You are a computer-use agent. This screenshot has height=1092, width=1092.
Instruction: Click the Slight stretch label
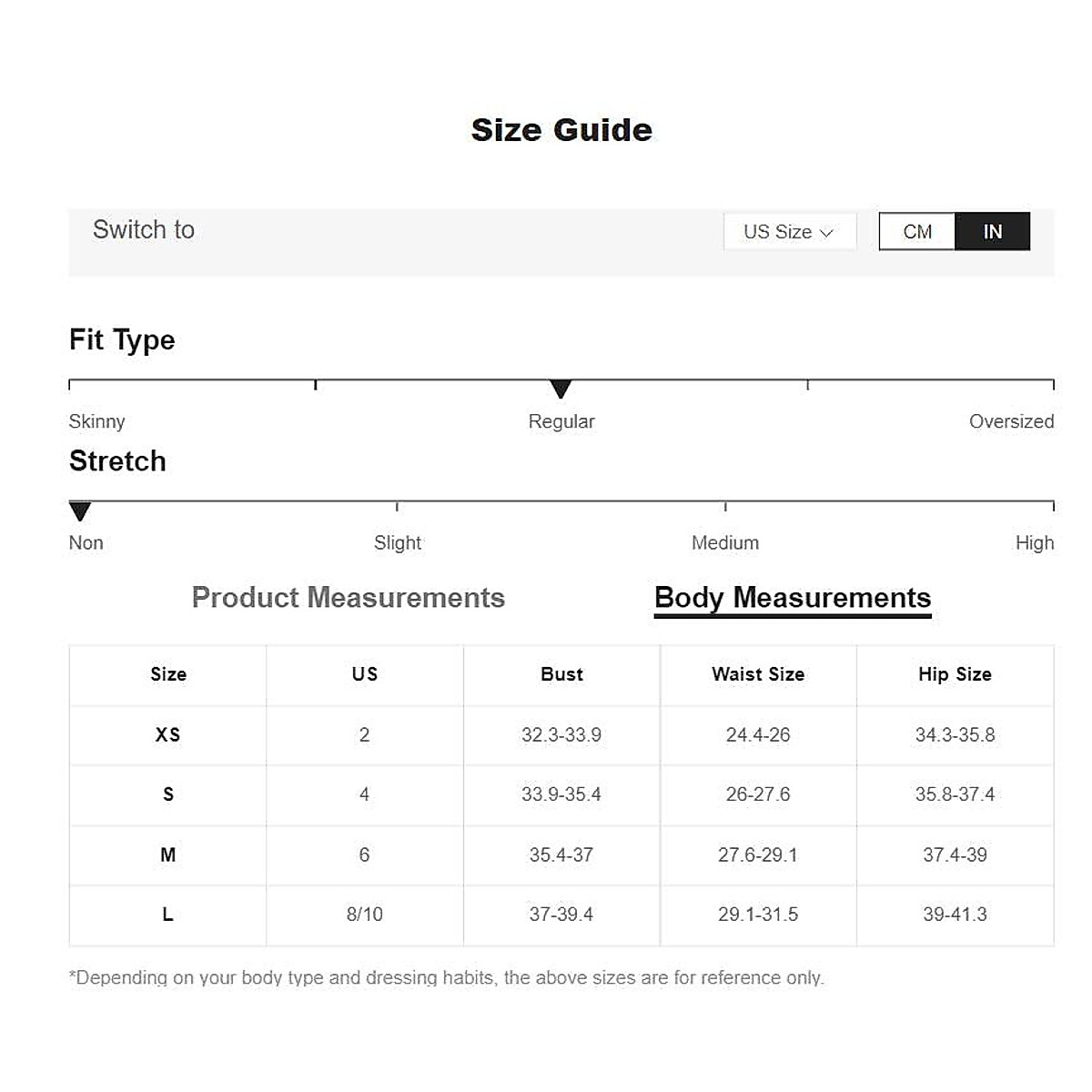[x=398, y=543]
